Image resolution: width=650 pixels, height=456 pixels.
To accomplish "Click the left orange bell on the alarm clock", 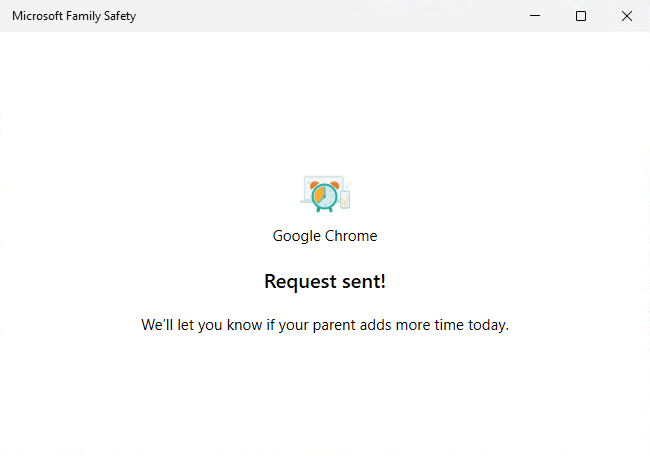I will coord(315,185).
